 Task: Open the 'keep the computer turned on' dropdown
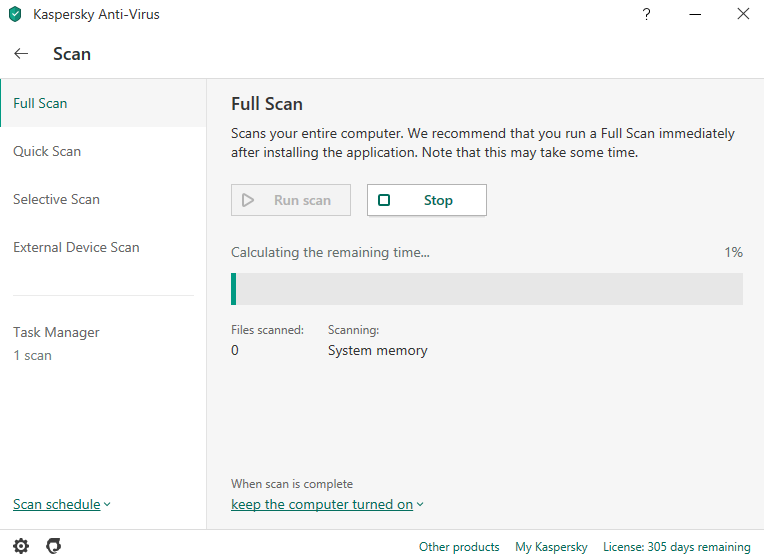click(327, 504)
